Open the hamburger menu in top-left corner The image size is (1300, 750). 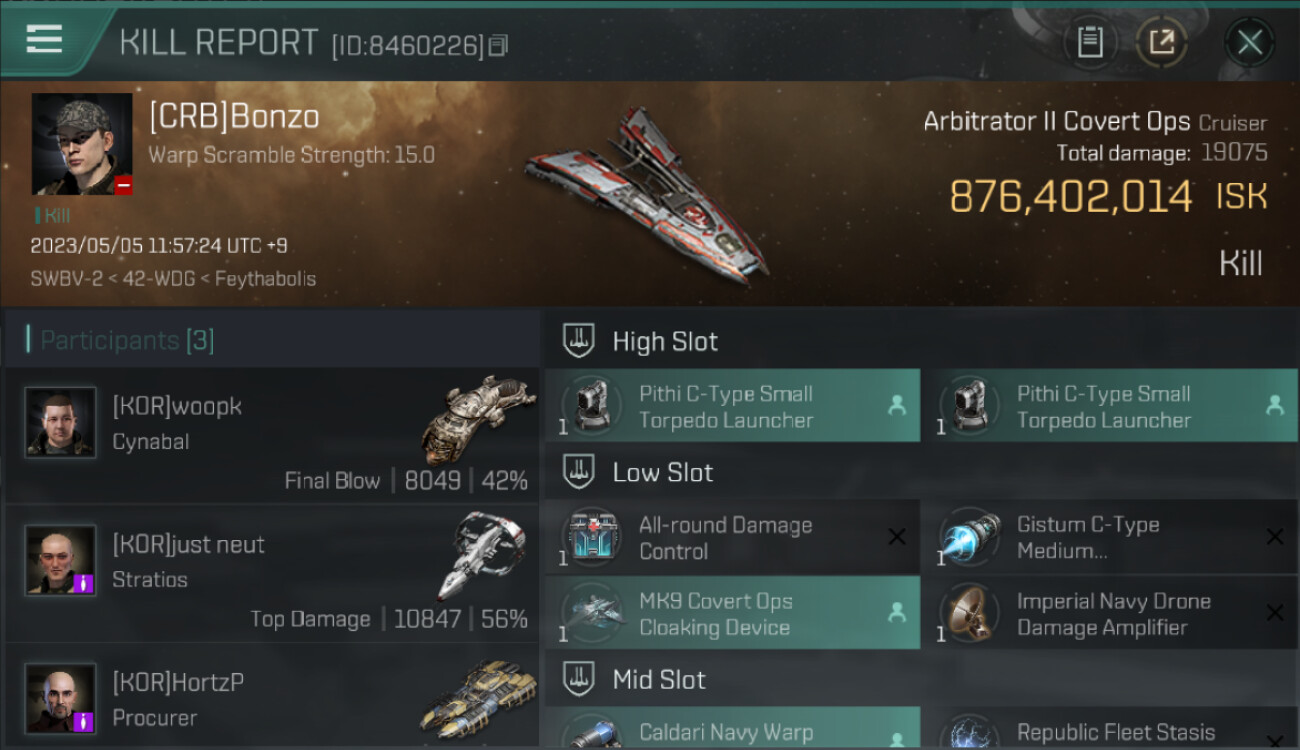[x=44, y=40]
